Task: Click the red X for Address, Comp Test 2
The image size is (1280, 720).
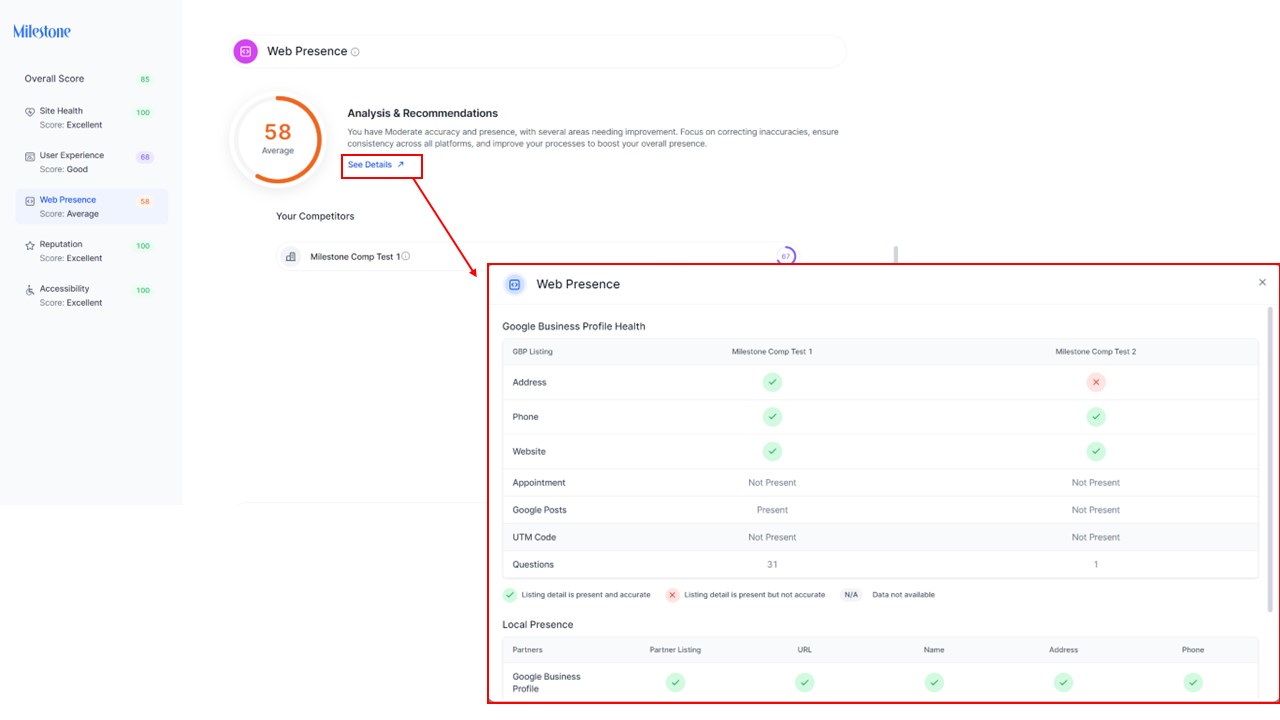Action: point(1096,382)
